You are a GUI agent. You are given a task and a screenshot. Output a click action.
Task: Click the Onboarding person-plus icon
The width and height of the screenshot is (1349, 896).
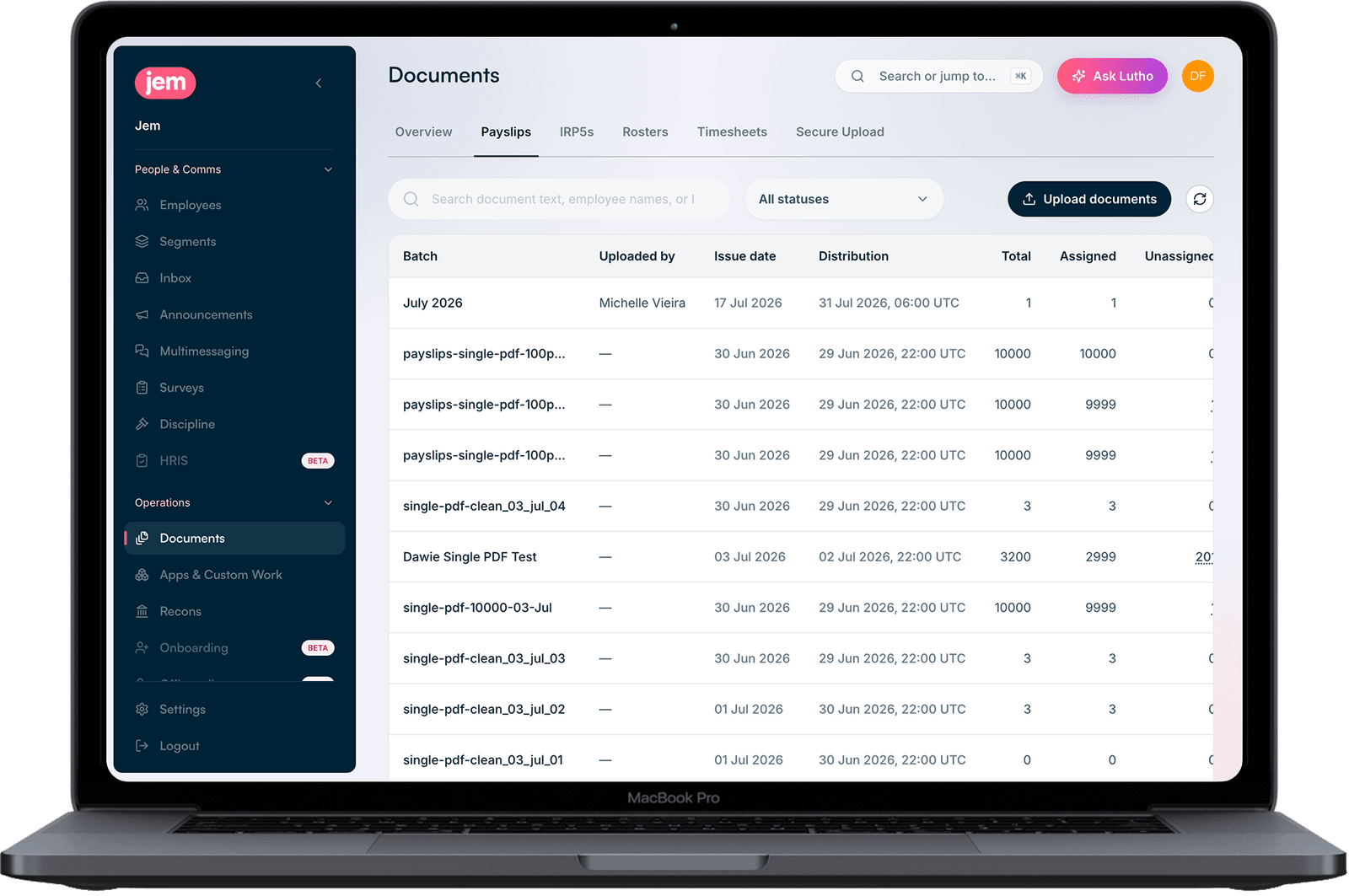pyautogui.click(x=142, y=647)
